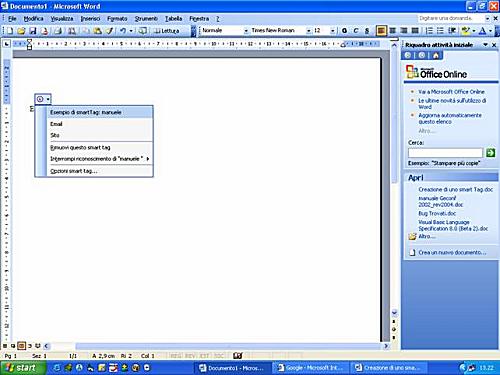The image size is (500, 375).
Task: Toggle italic formatting C button
Action: 356,31
